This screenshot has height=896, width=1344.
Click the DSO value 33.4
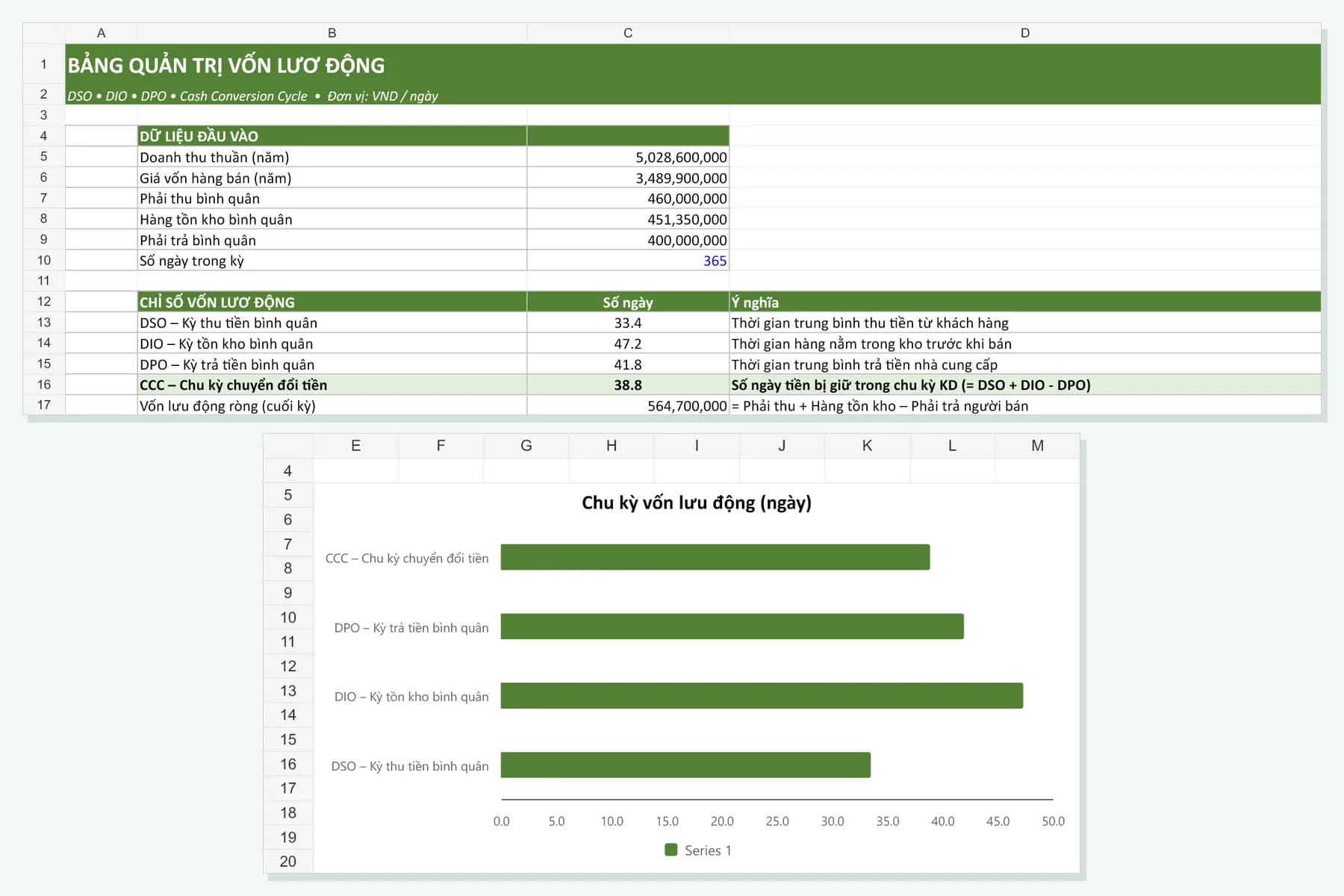tap(628, 323)
